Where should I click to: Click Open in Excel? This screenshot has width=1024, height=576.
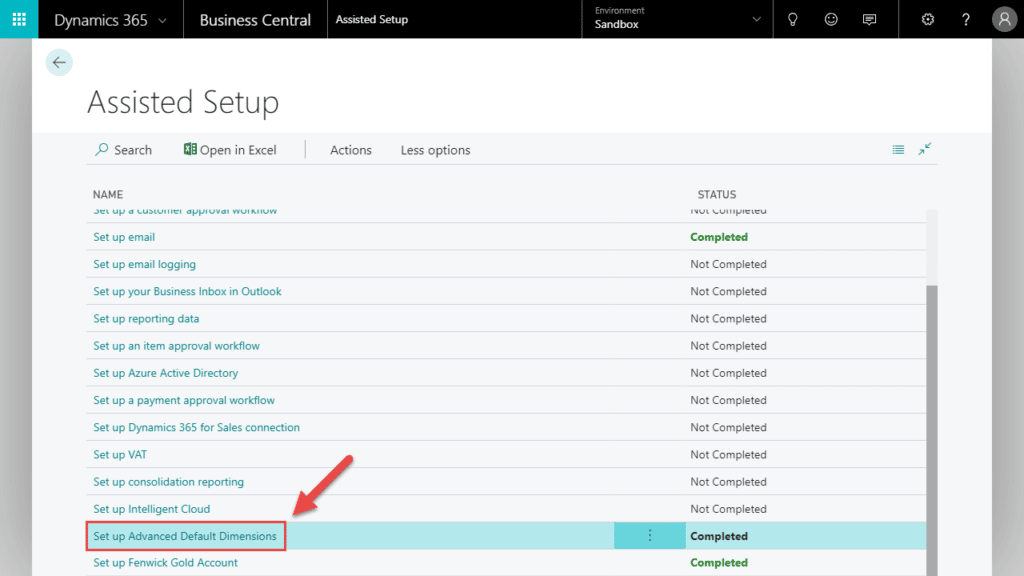tap(230, 150)
